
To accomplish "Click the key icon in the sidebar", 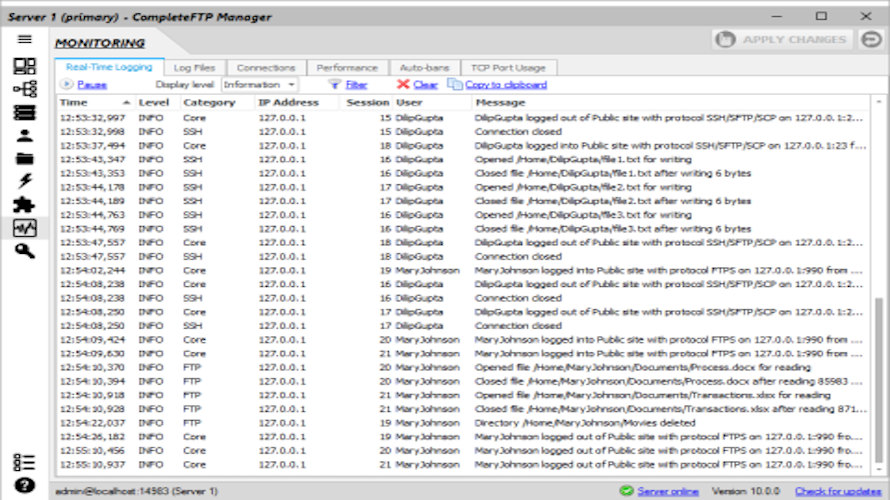I will click(24, 251).
